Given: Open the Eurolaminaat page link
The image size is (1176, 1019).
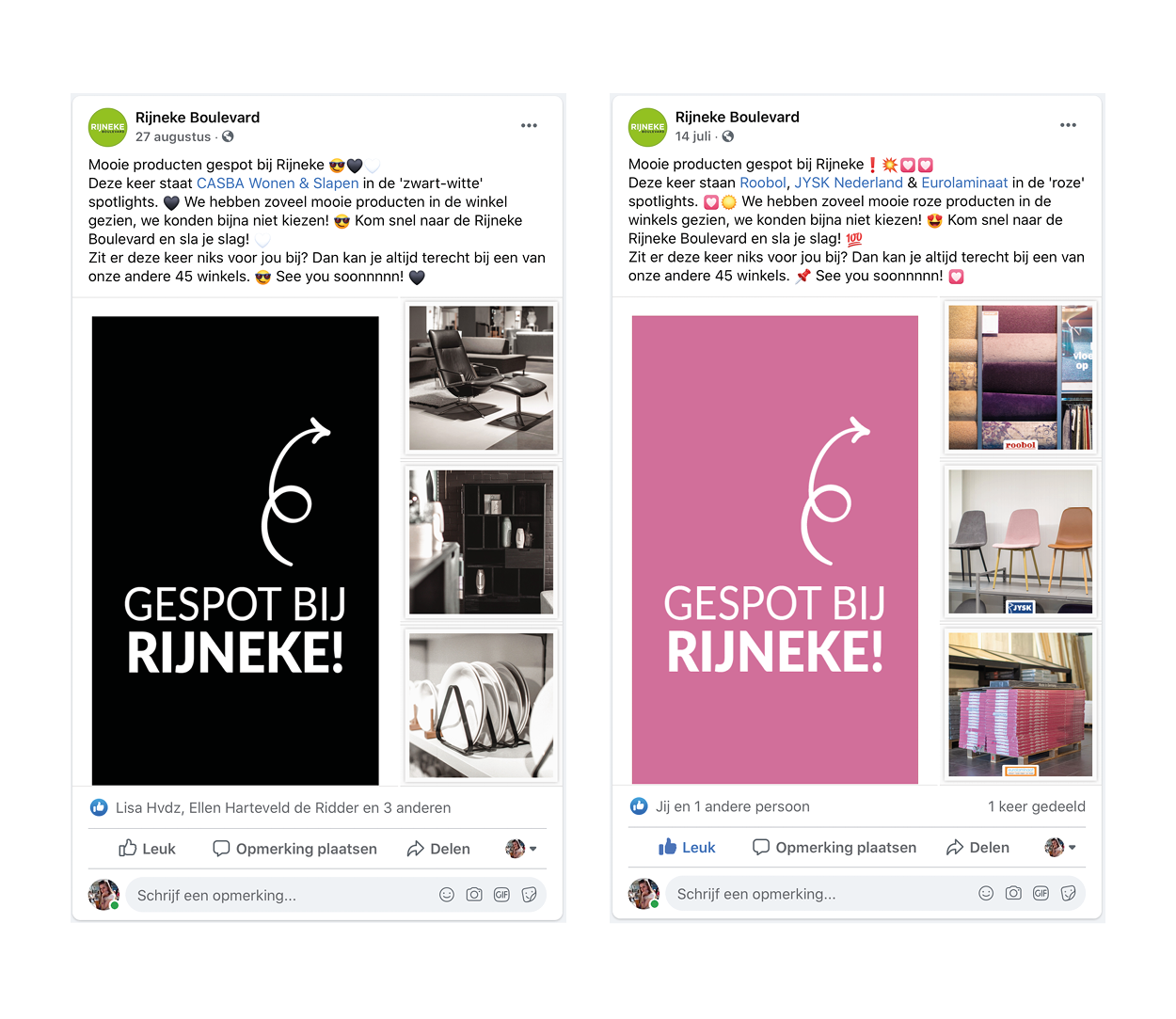Looking at the screenshot, I should point(964,183).
